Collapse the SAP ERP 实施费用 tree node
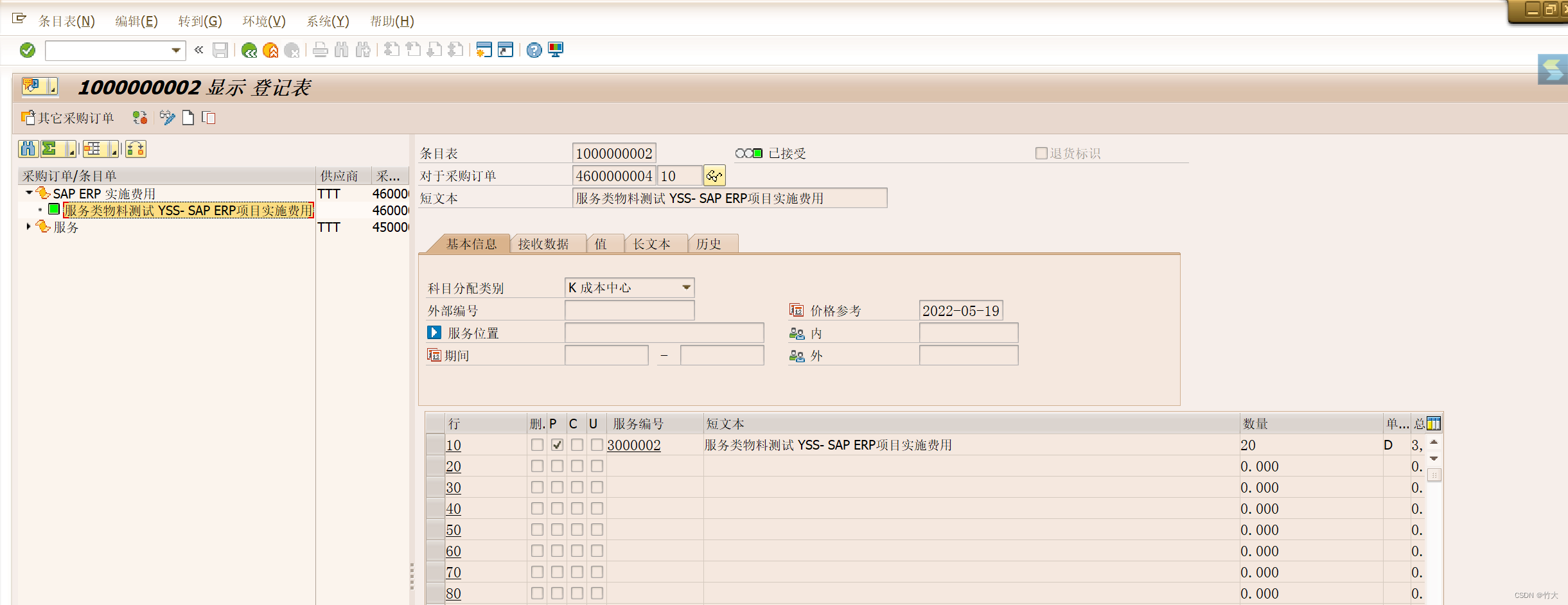Viewport: 1568px width, 605px height. [29, 193]
